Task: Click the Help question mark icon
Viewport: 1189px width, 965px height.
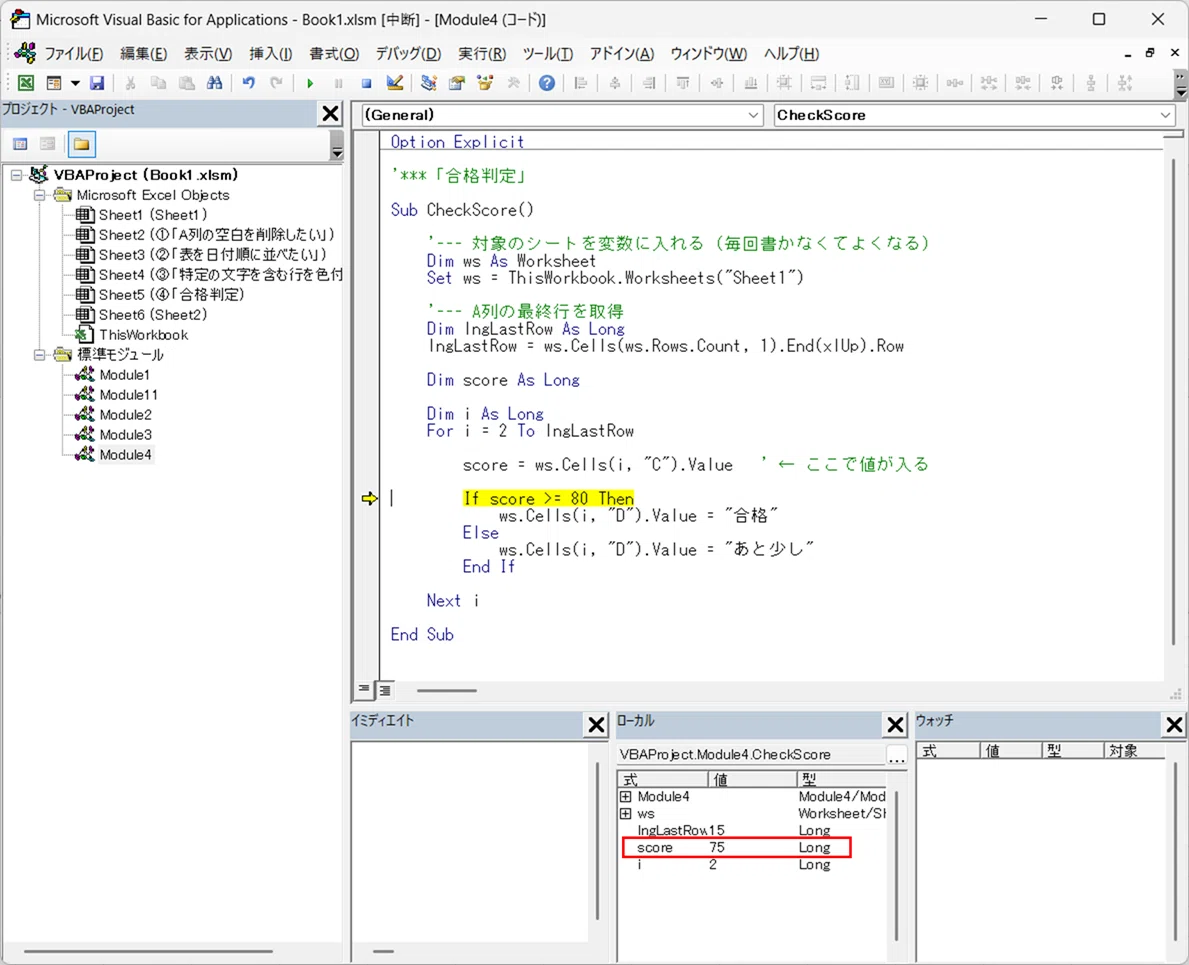Action: coord(547,83)
